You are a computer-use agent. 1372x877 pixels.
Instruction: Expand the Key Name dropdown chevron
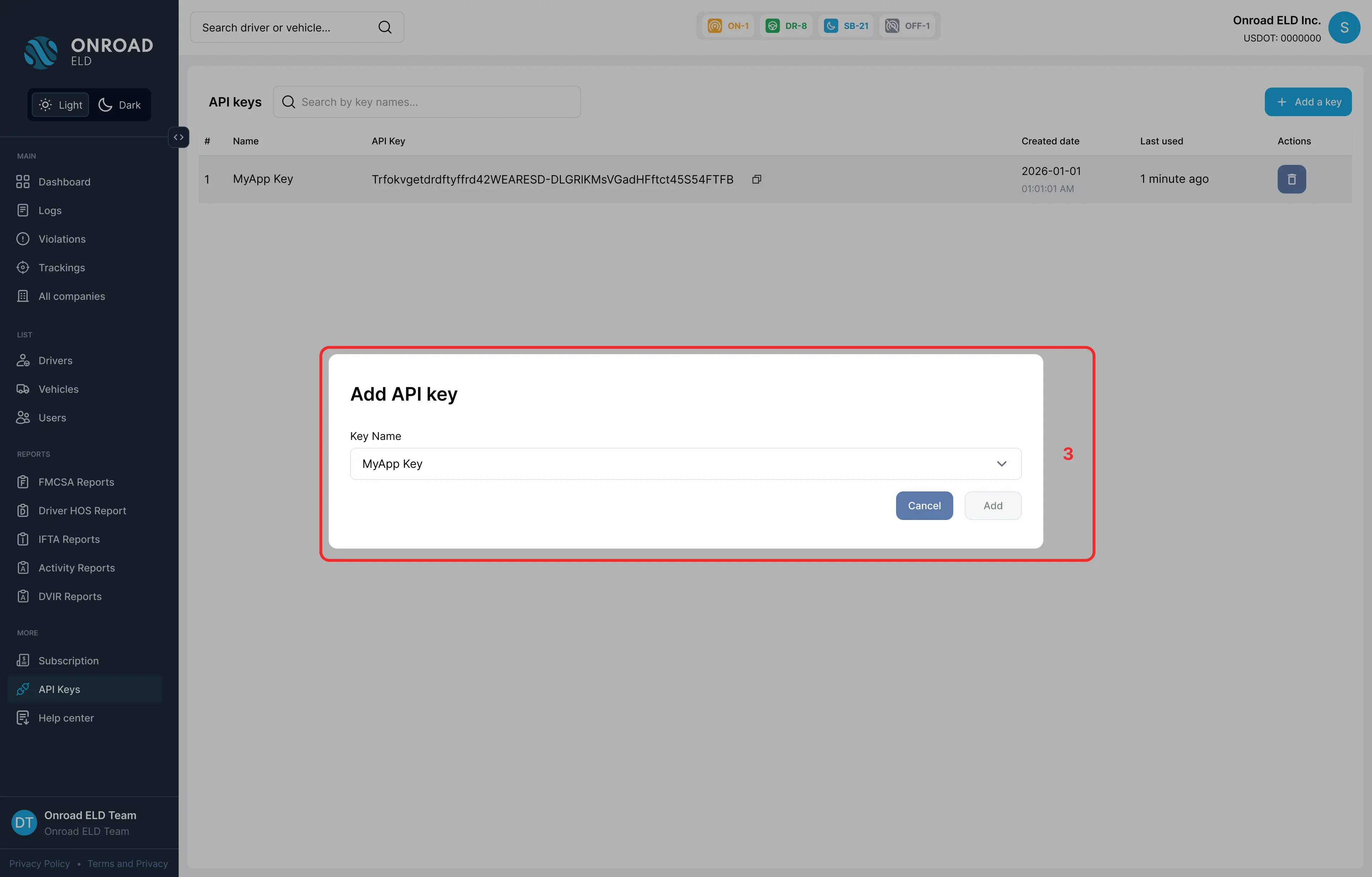coord(1001,464)
